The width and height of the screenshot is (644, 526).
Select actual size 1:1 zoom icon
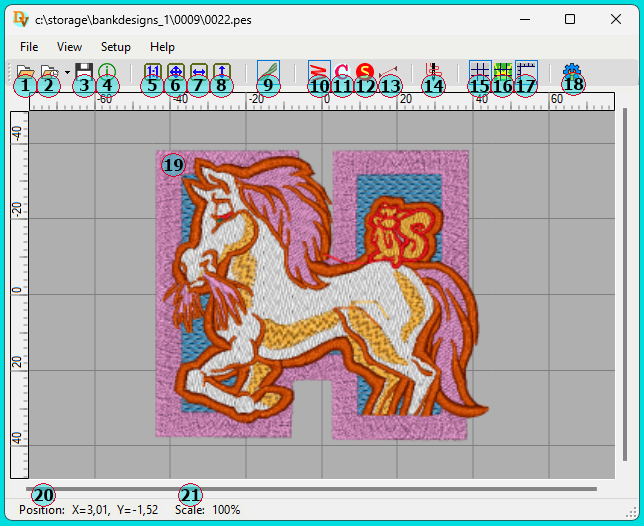tap(153, 72)
